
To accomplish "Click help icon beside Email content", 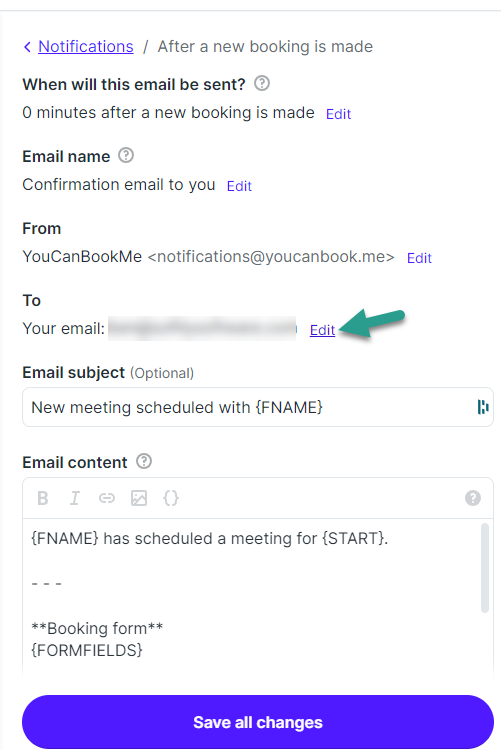I will click(144, 462).
